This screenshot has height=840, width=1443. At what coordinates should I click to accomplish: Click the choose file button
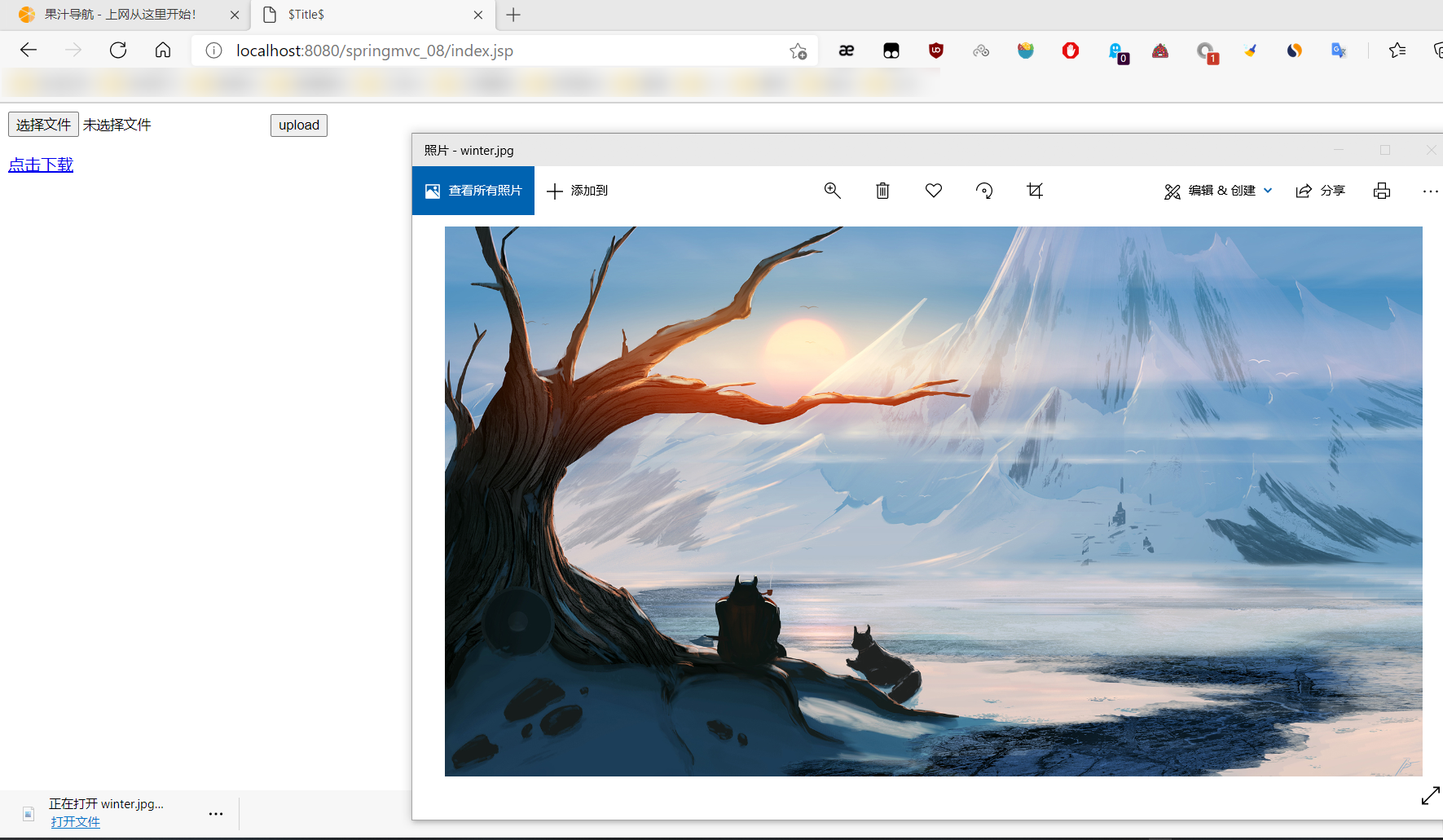43,125
